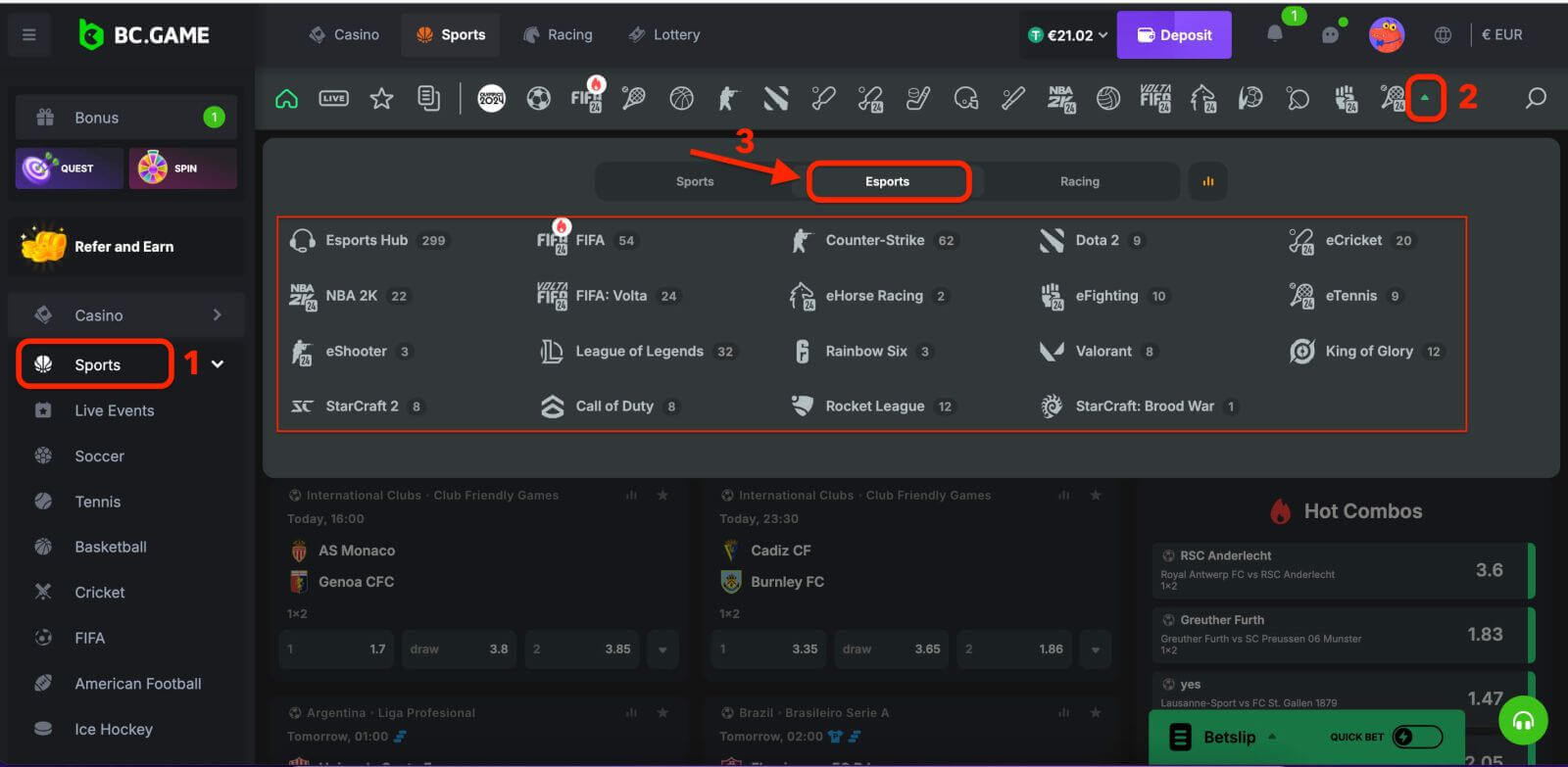Expand more markets for Cadiz CF match

tap(1096, 649)
